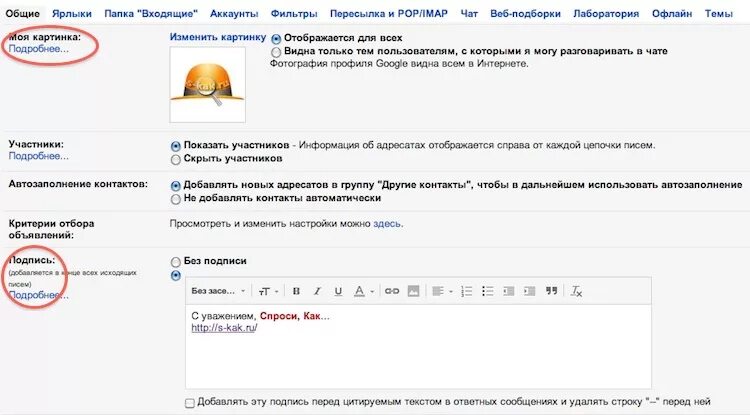750x415 pixels.
Task: Select 'Добавлять новых адресатов' option
Action: click(x=176, y=186)
